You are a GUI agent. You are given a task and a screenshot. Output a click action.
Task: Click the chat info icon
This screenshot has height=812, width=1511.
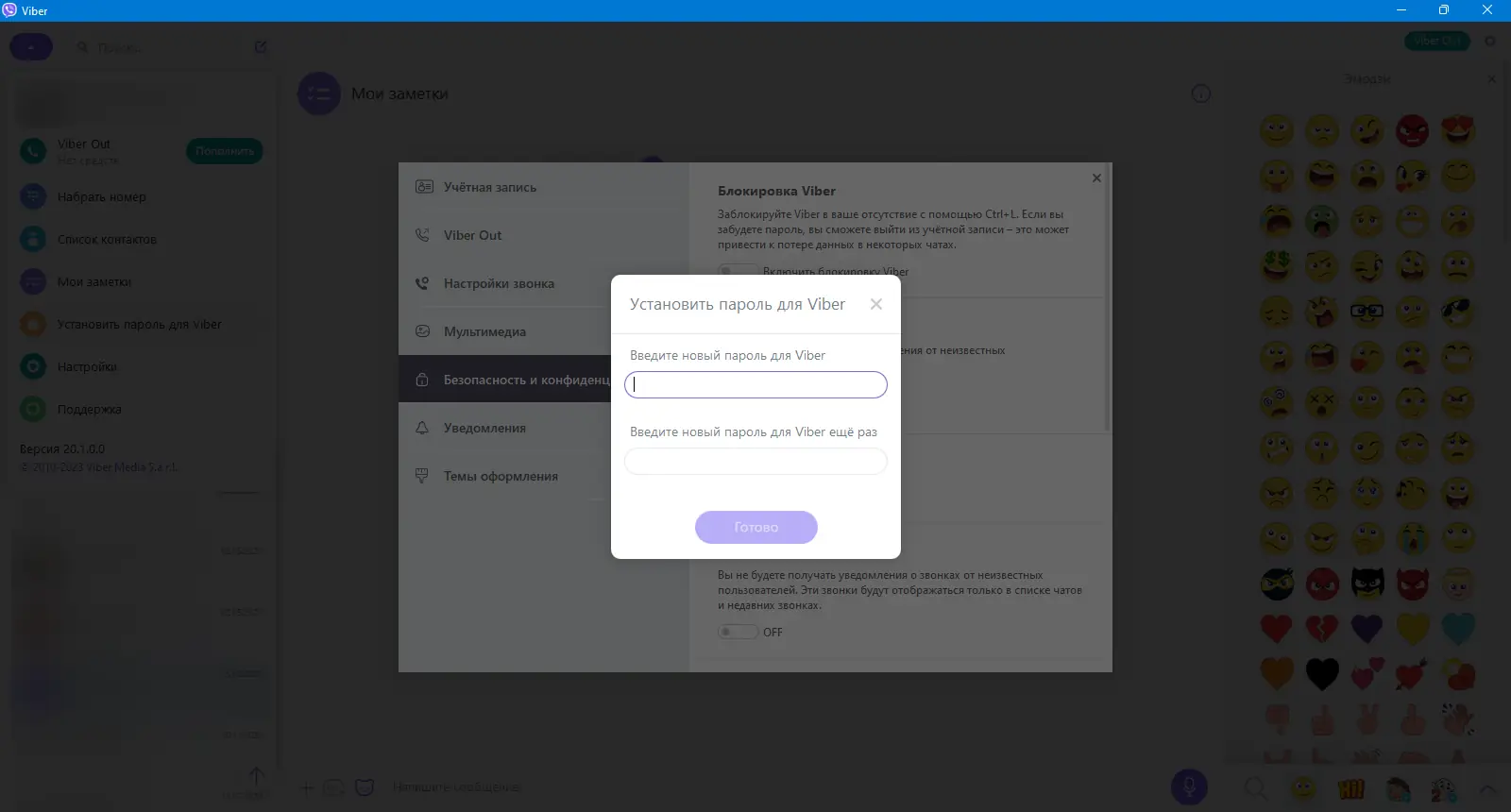[x=1200, y=93]
